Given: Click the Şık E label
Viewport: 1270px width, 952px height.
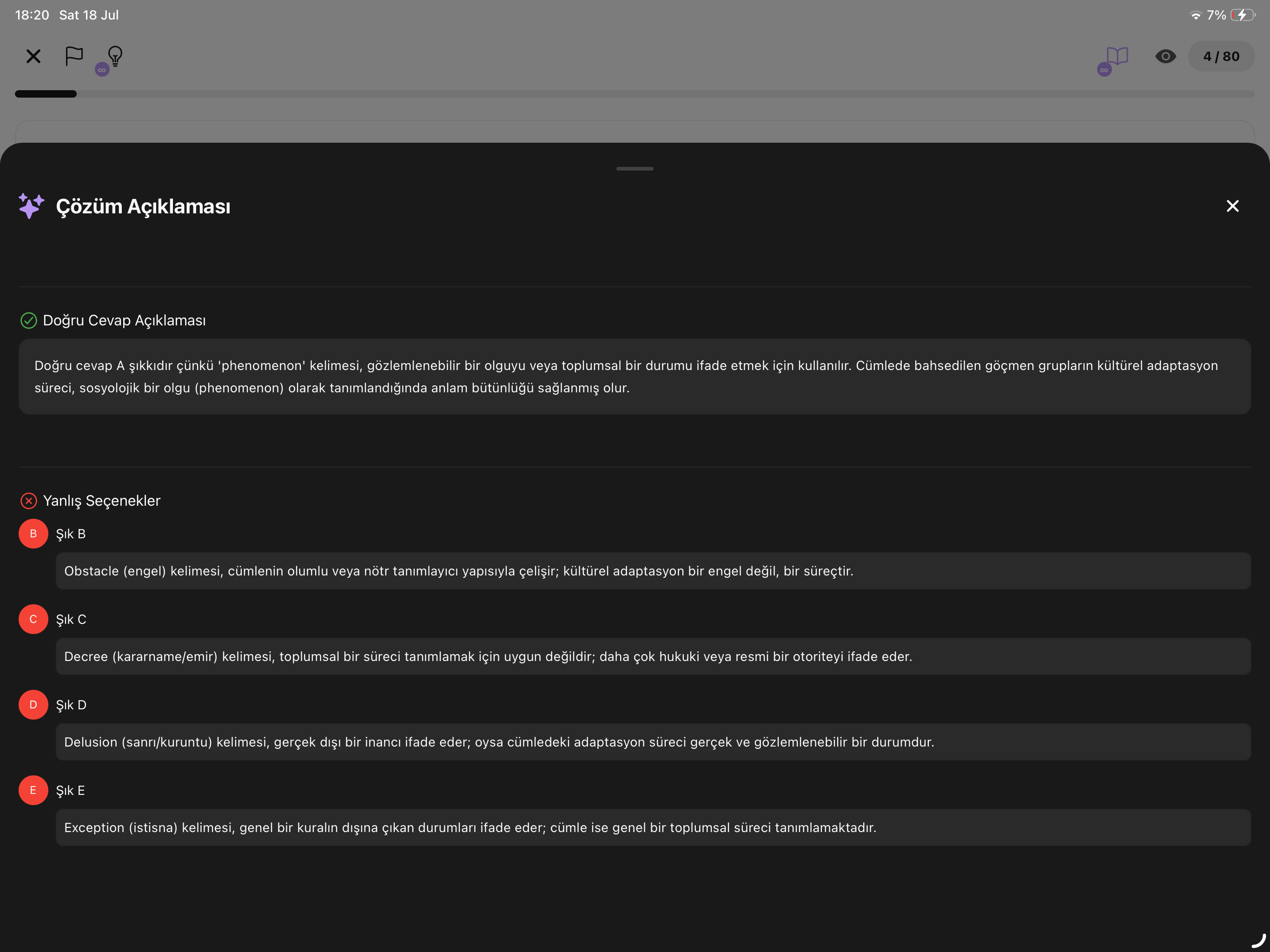Looking at the screenshot, I should [x=71, y=791].
